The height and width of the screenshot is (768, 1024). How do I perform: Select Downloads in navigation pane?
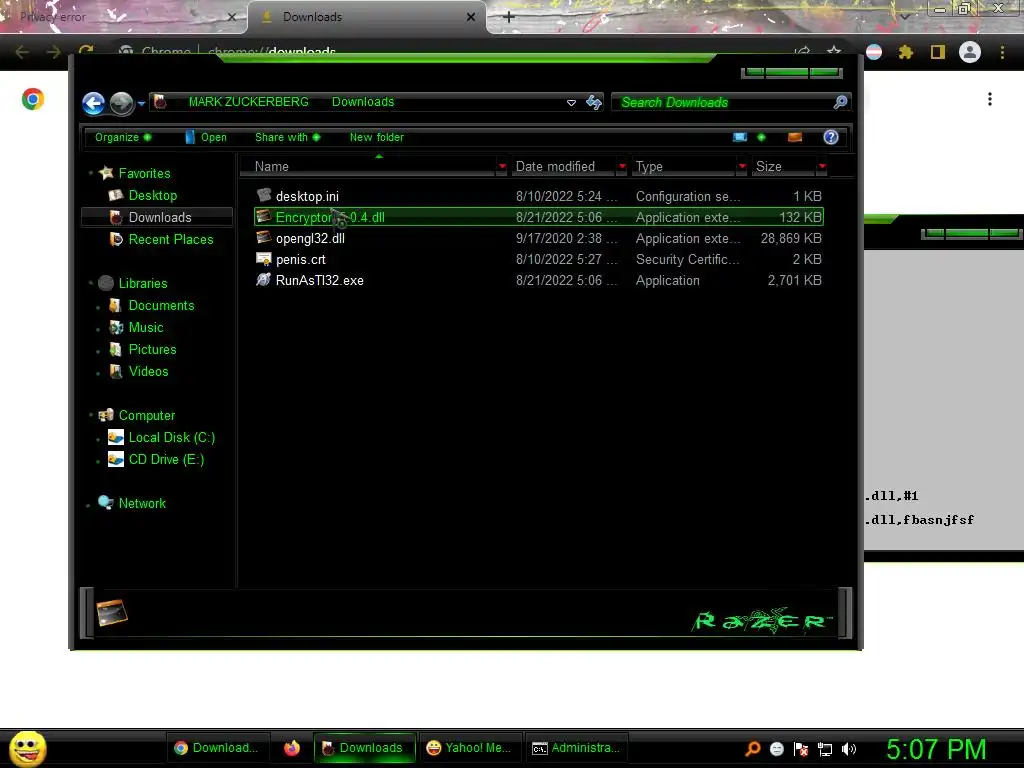pos(157,217)
